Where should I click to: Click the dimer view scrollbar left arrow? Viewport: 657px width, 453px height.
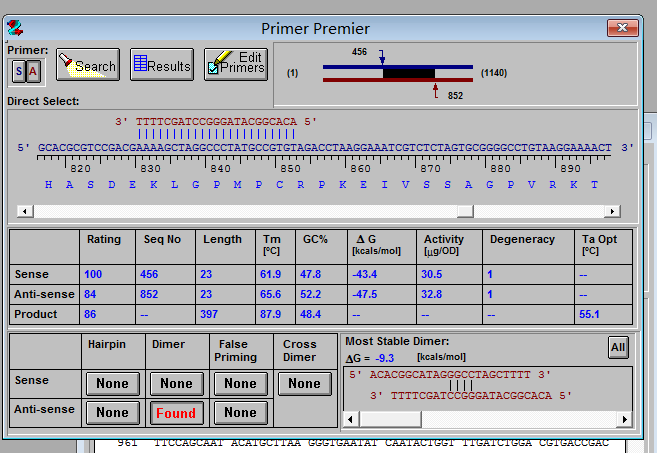click(350, 419)
